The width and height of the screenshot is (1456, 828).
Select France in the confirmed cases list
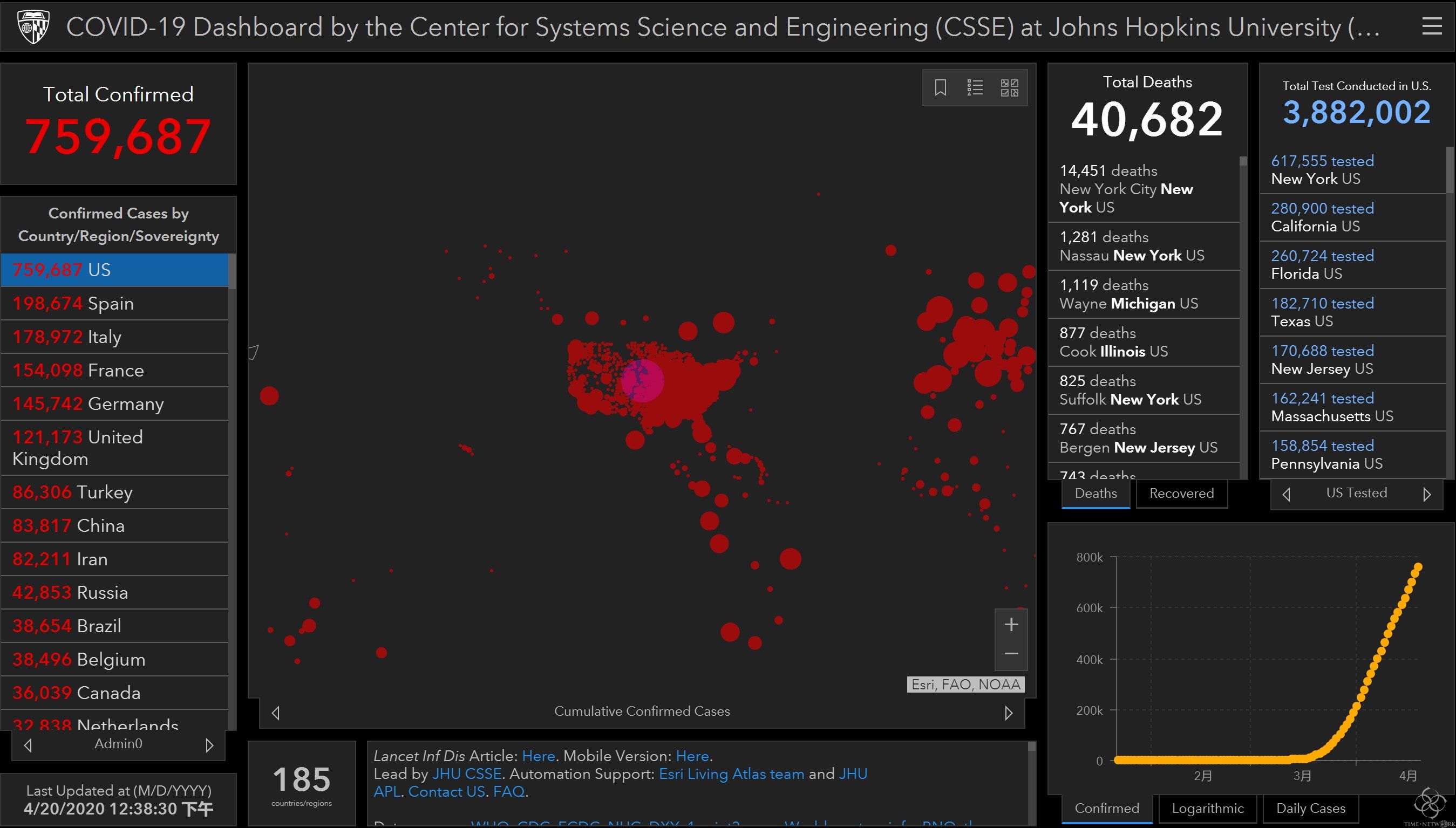(x=115, y=371)
